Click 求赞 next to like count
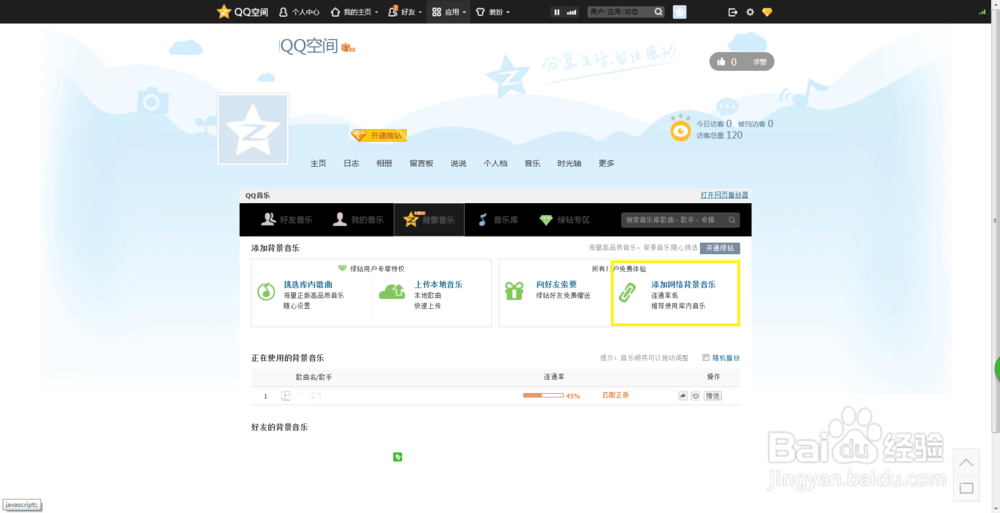Screen dimensions: 1000x513 [x=759, y=62]
